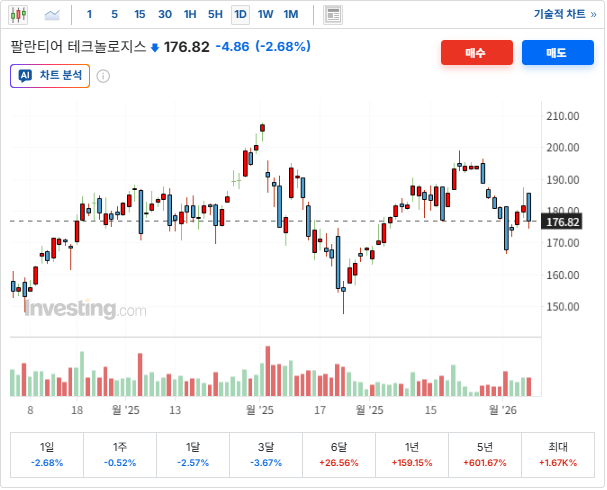Viewport: 607px width, 490px height.
Task: Click the 150.00 price axis label
Action: pyautogui.click(x=562, y=307)
